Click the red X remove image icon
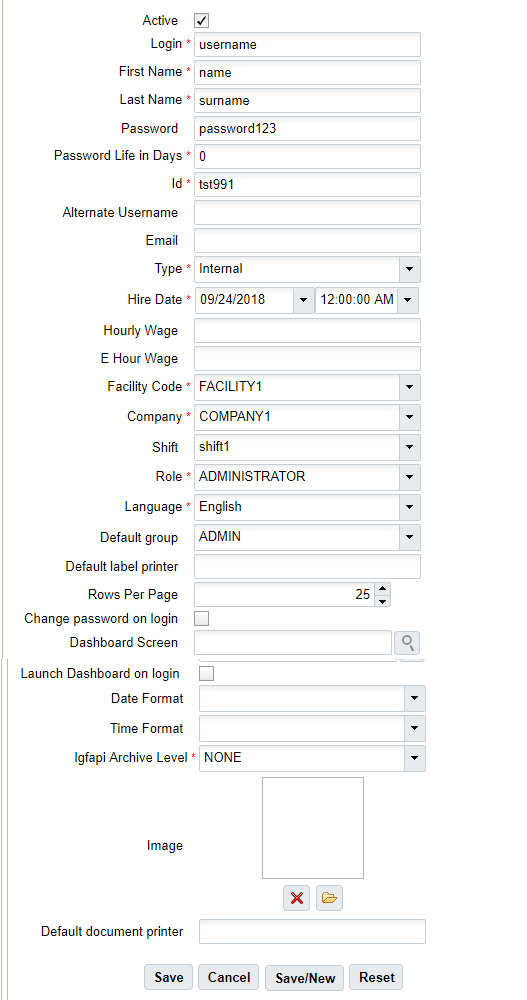The width and height of the screenshot is (527, 1000). pos(296,898)
